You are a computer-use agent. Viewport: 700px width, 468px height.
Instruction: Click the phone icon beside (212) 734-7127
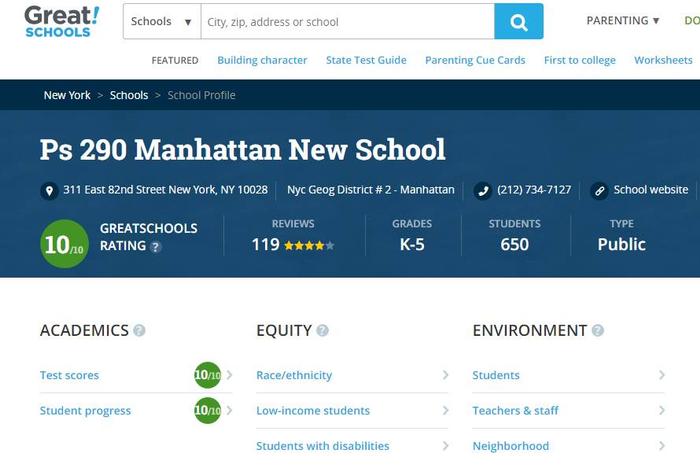483,191
